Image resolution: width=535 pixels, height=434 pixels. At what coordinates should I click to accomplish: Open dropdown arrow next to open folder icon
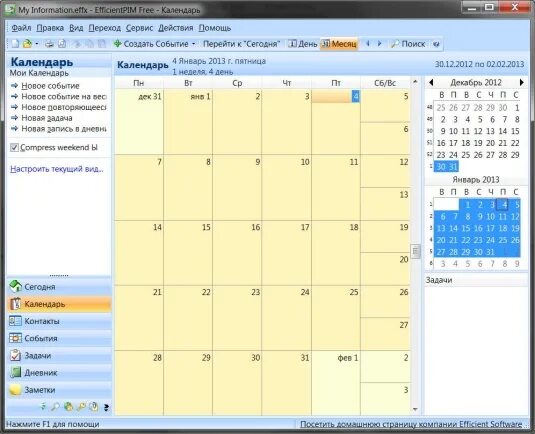[x=37, y=44]
